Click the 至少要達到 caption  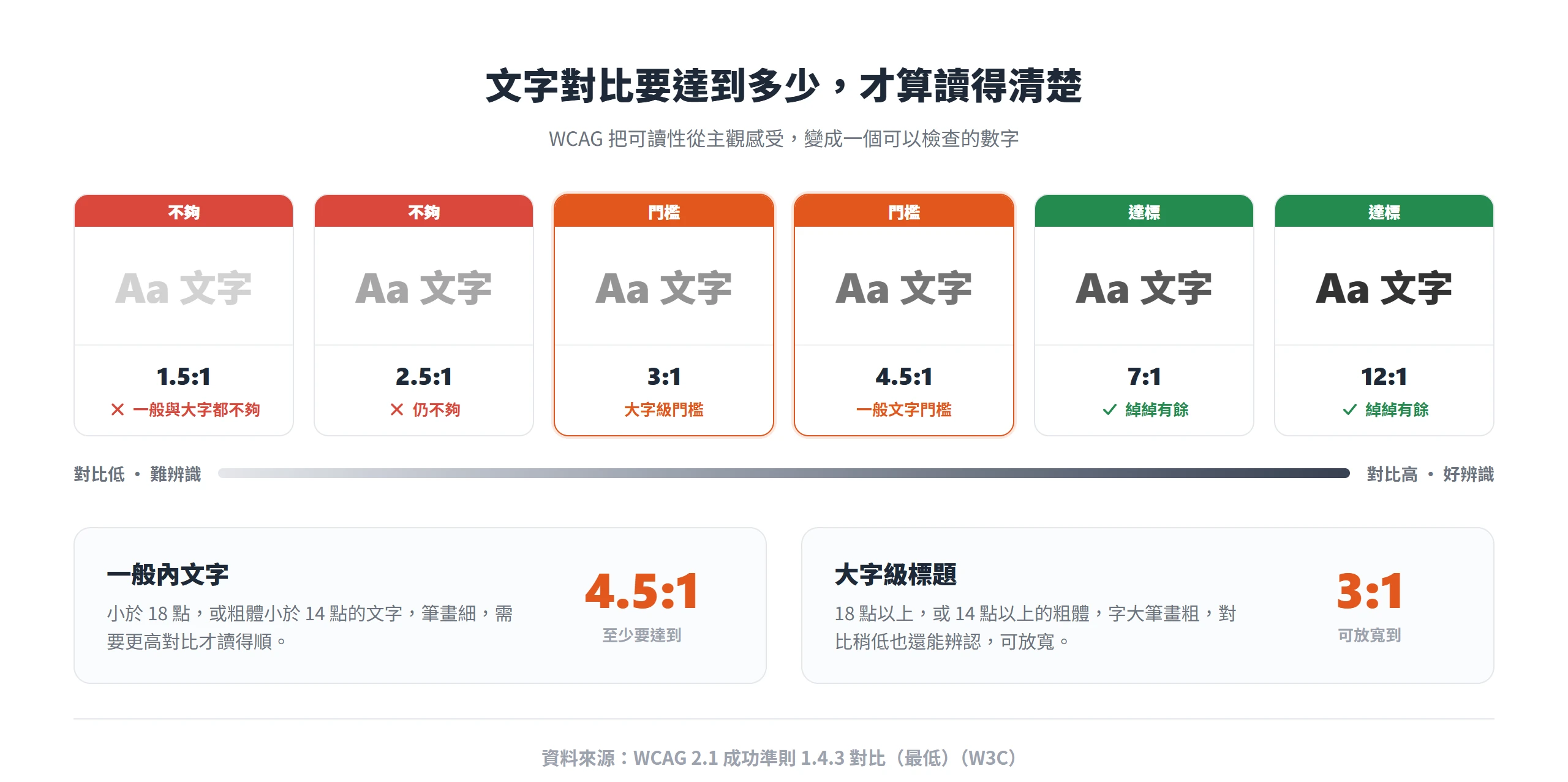642,635
